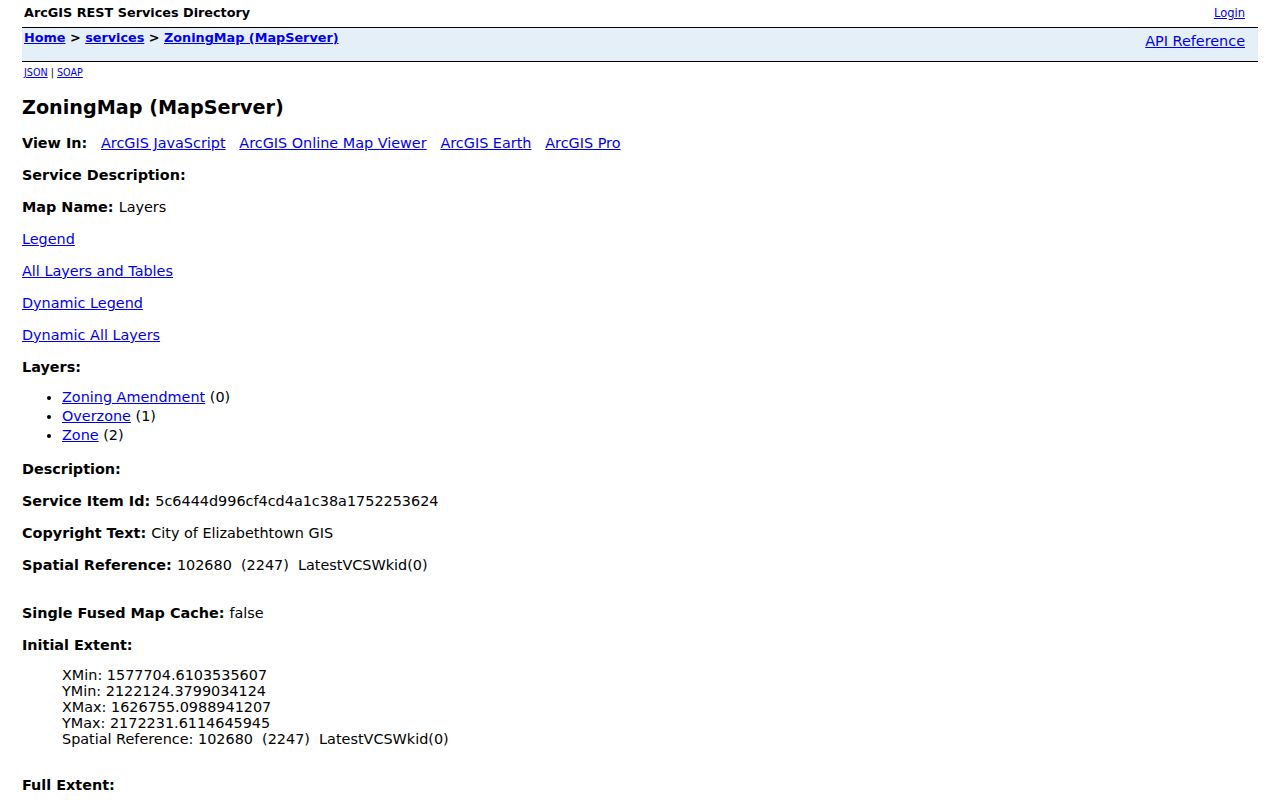Open the service in ArcGIS Pro
1280x800 pixels.
(583, 143)
